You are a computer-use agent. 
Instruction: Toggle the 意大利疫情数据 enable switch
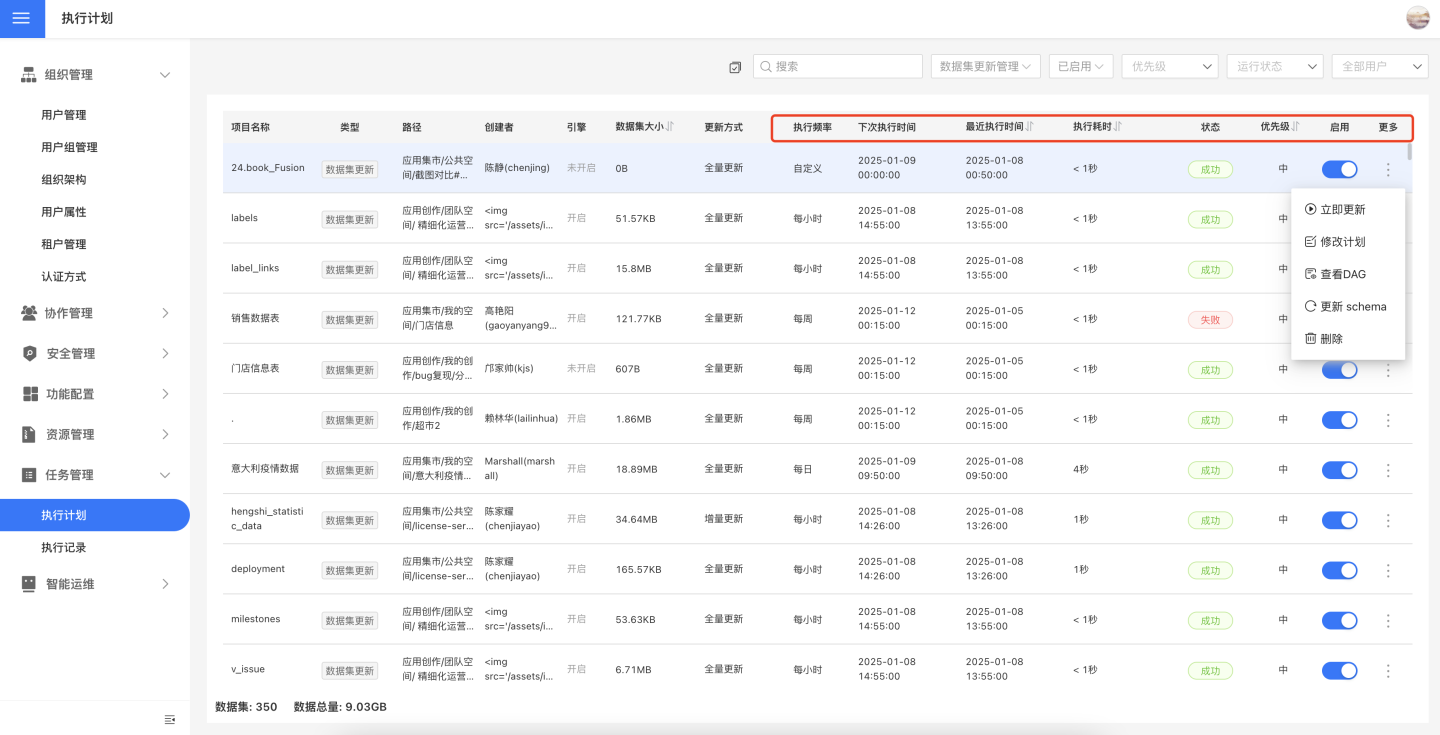(x=1339, y=470)
